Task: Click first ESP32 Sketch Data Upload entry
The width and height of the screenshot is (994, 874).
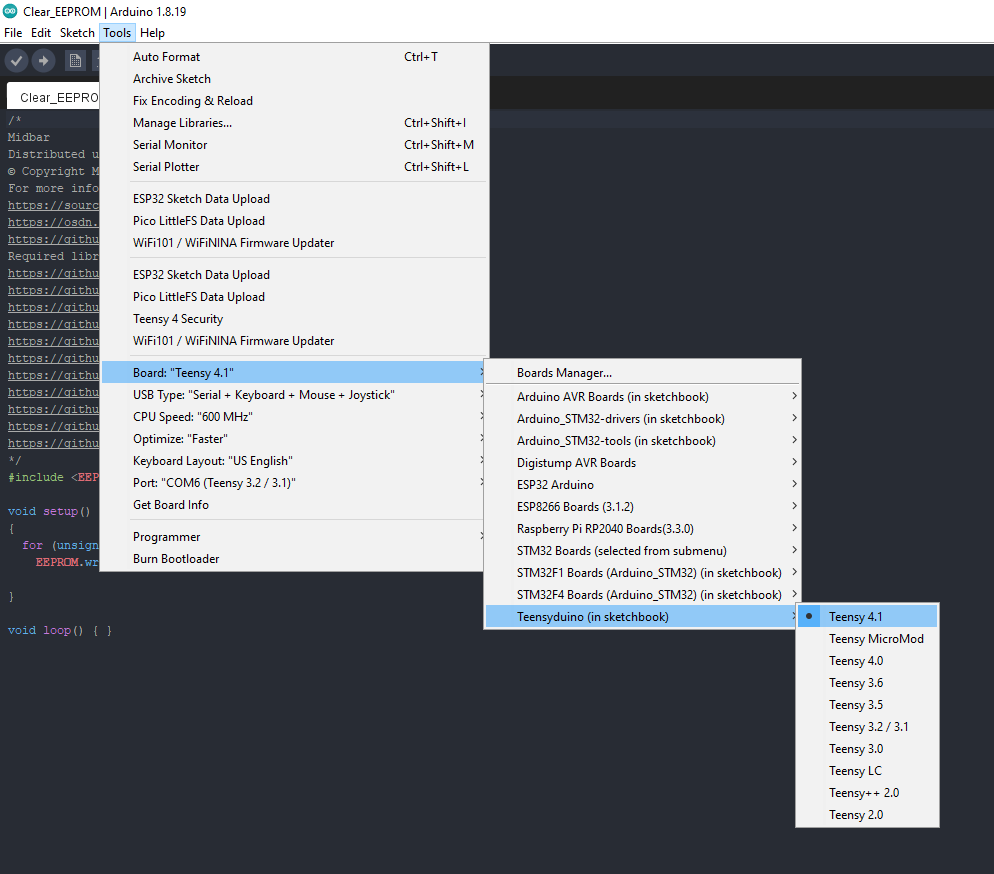Action: click(295, 199)
